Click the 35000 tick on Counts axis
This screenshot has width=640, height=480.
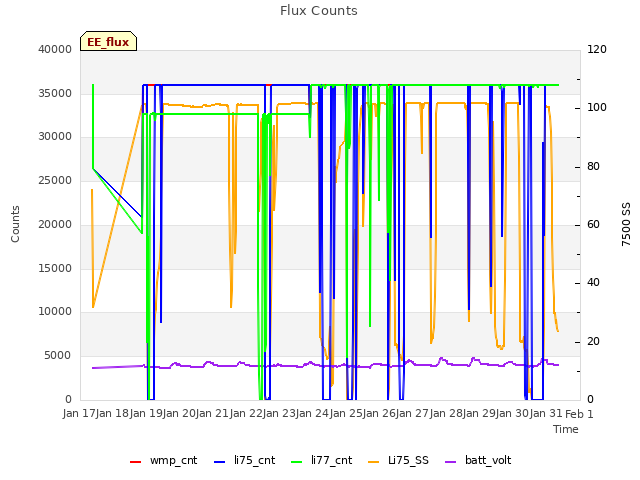[x=55, y=93]
